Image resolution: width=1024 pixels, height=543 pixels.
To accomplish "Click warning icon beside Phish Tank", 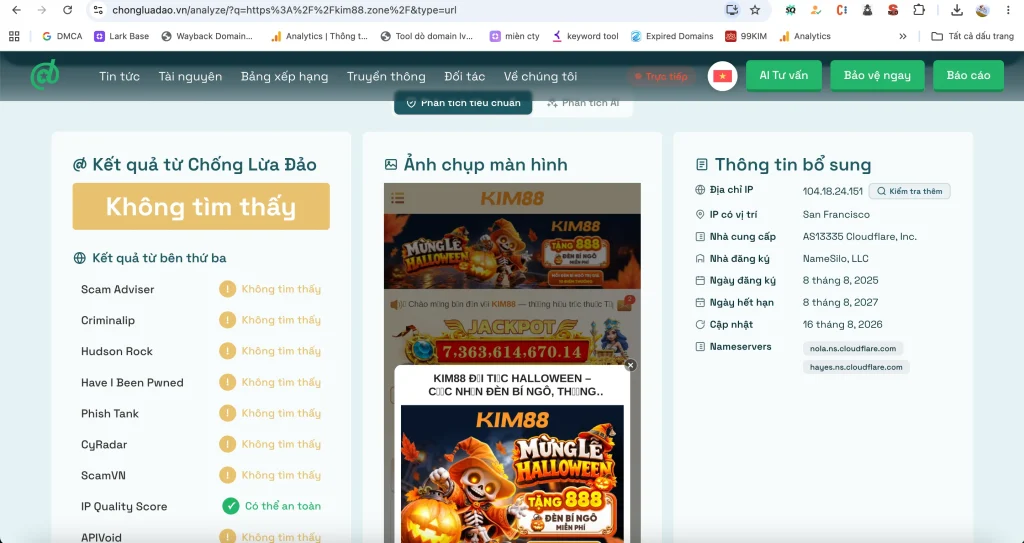I will click(x=227, y=413).
